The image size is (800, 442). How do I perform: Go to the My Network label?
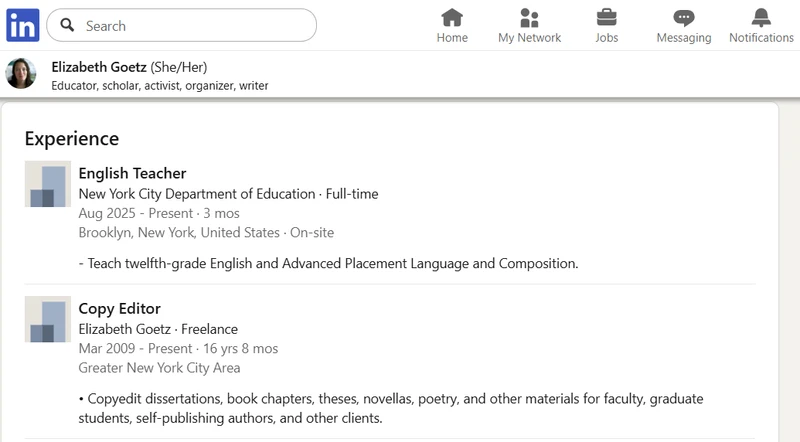click(529, 38)
